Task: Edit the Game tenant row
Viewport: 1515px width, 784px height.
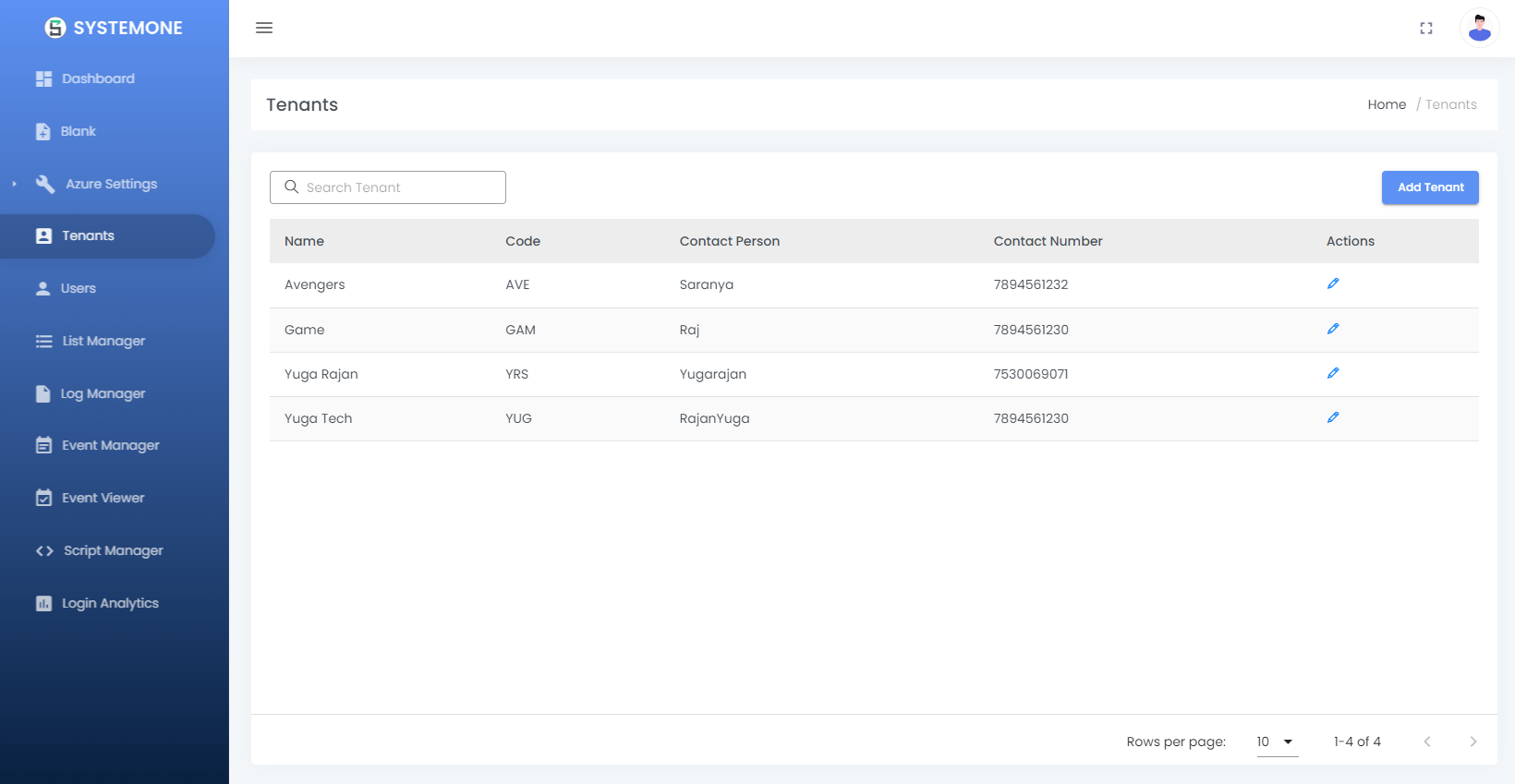Action: pyautogui.click(x=1332, y=330)
